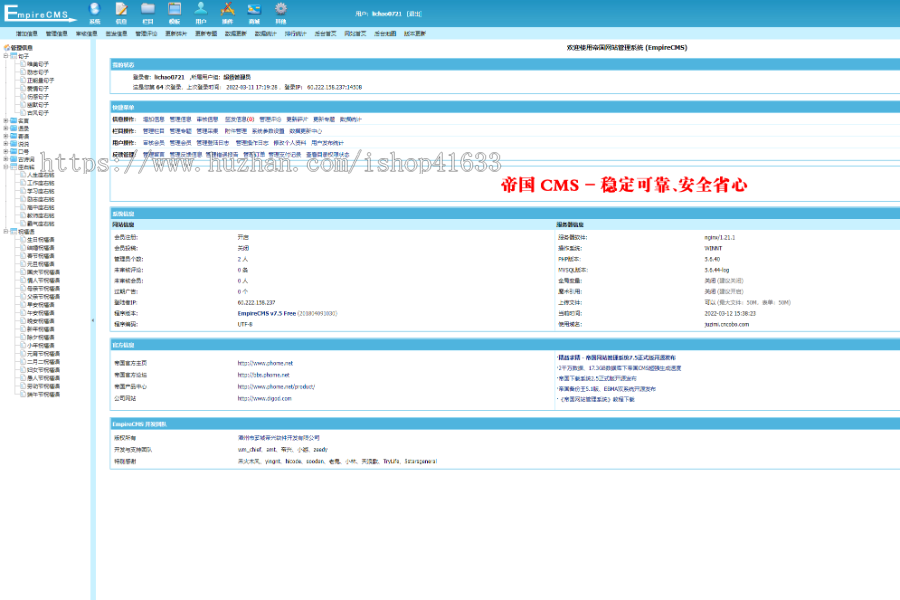Expand the 口号 tree node

6,152
